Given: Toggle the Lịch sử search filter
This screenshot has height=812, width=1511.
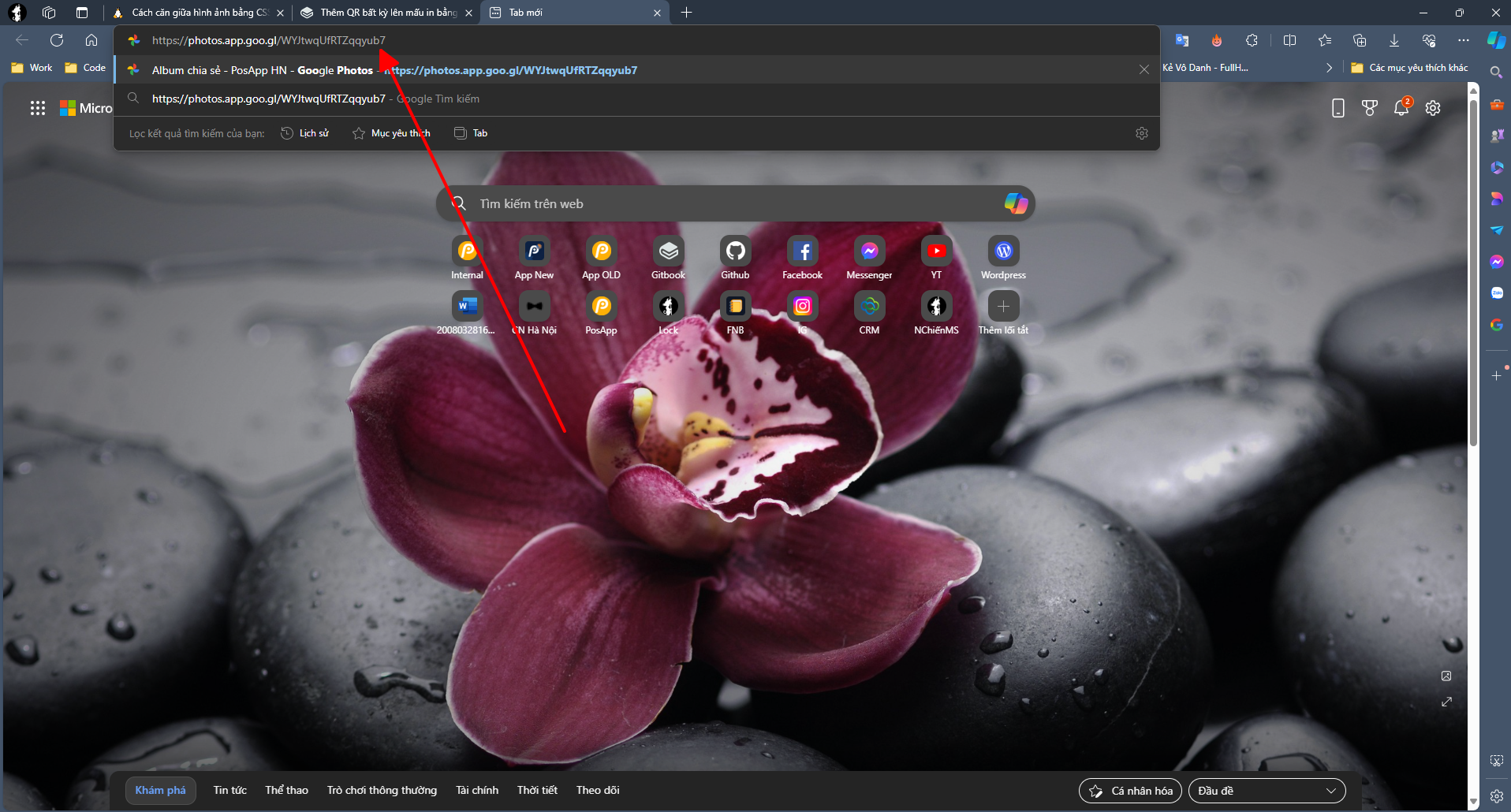Looking at the screenshot, I should 305,133.
